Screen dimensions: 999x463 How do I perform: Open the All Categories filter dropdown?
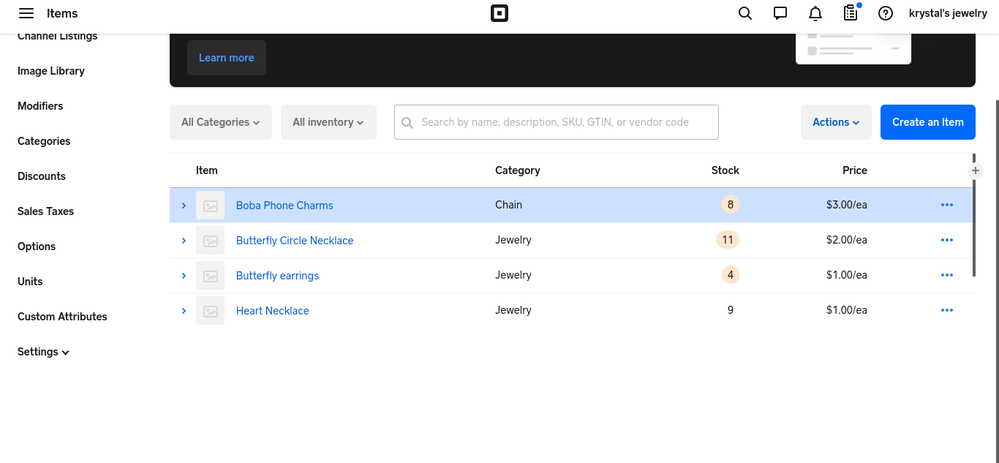[220, 122]
